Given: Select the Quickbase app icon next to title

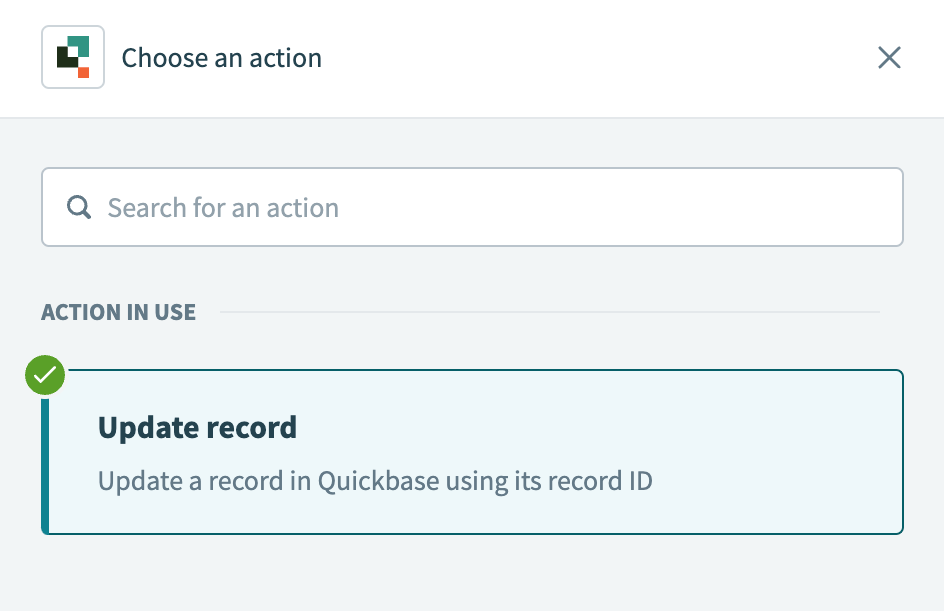Looking at the screenshot, I should [x=72, y=57].
